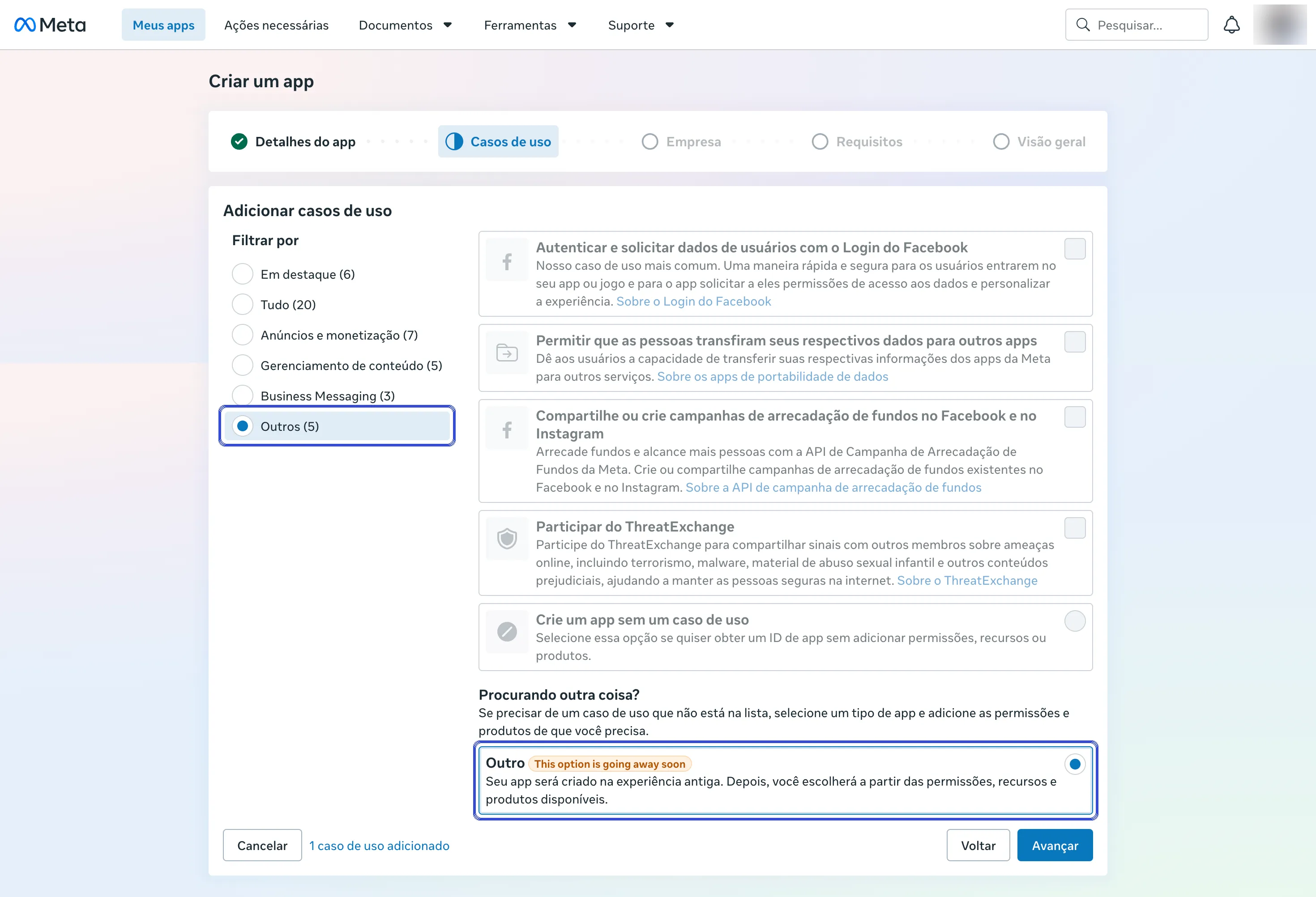Screen dimensions: 1316x897
Task: Click the Meta logo
Action: click(x=50, y=25)
